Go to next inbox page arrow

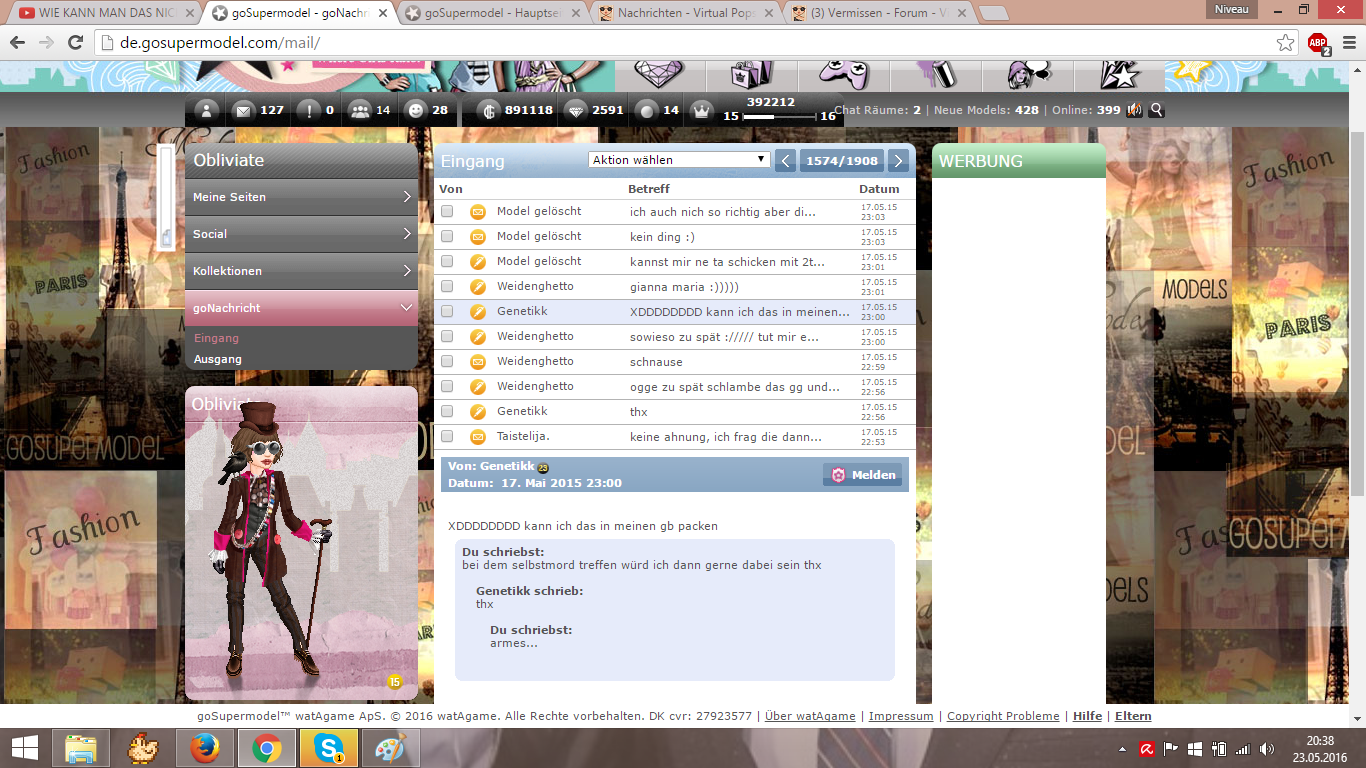898,160
